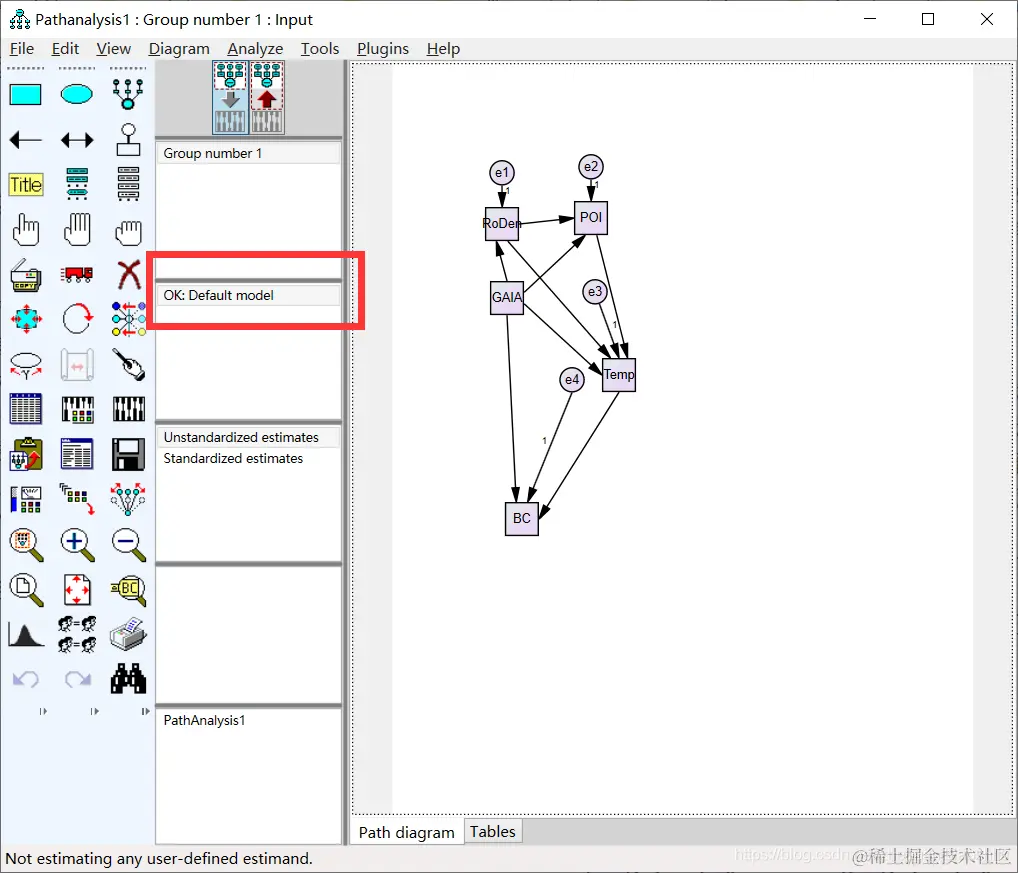Click the zoom out magnifier icon
This screenshot has height=873, width=1018.
[x=128, y=545]
